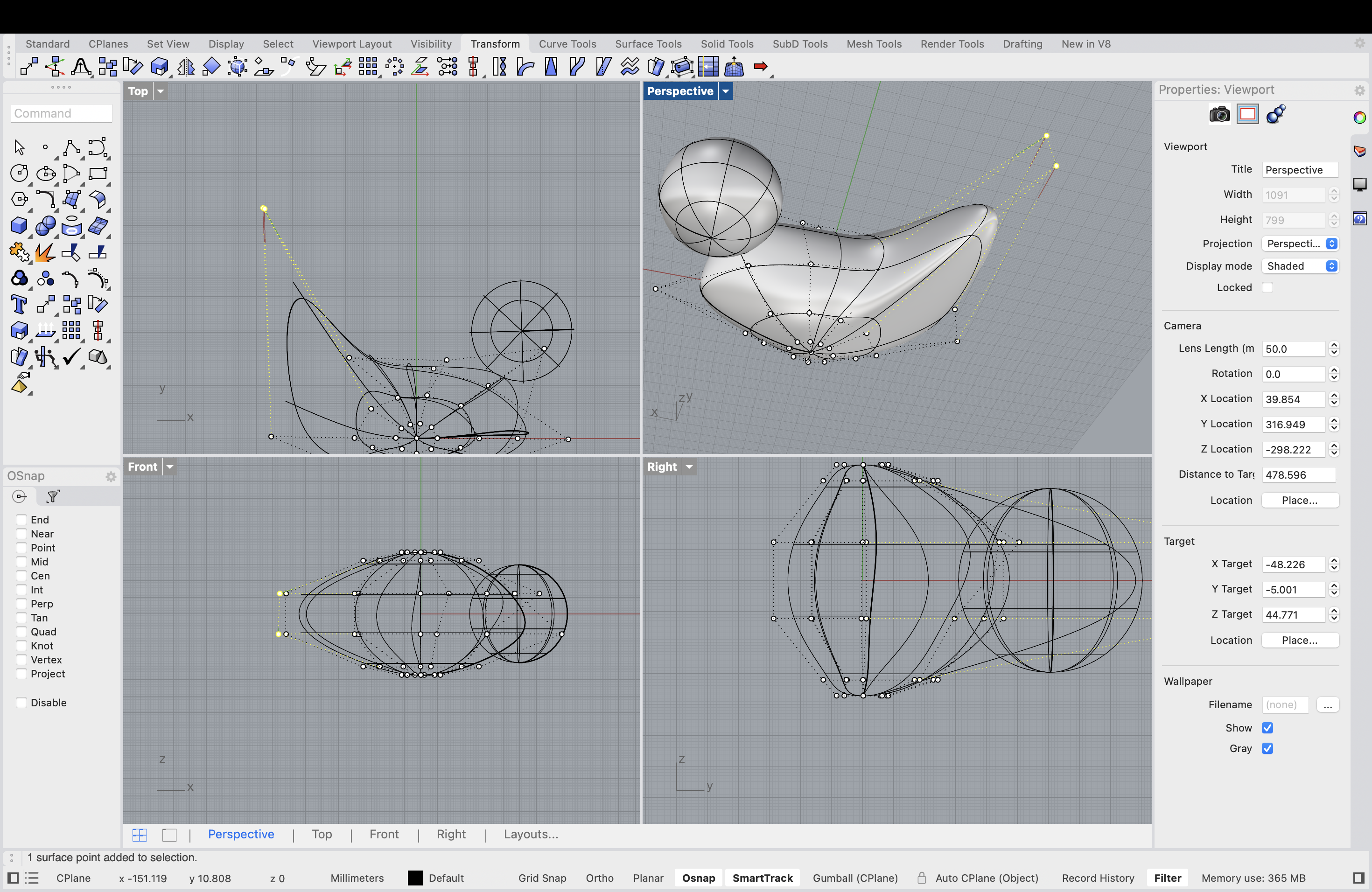Open the Projection dropdown

[x=1300, y=244]
